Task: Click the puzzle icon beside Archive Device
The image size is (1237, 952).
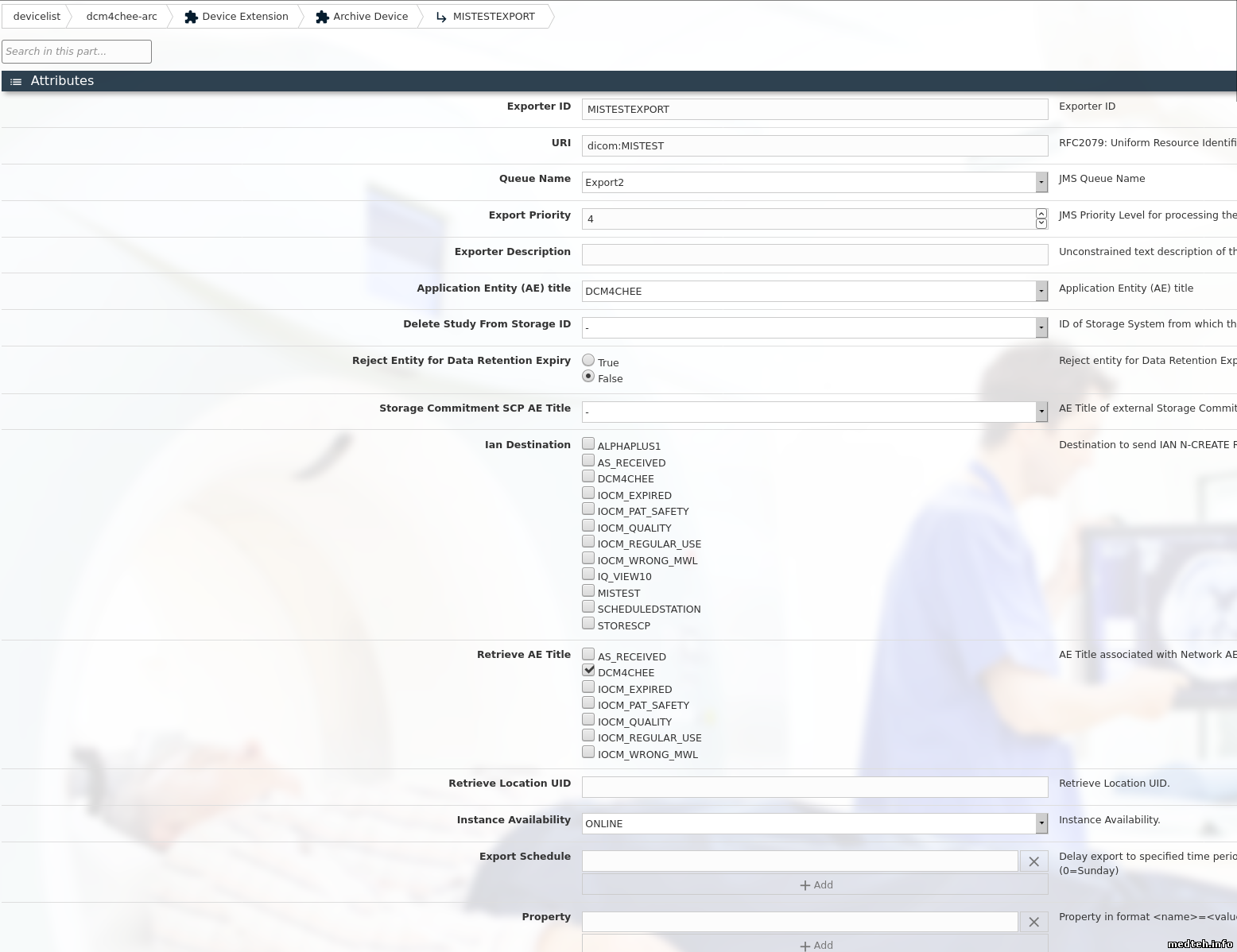Action: pos(322,17)
